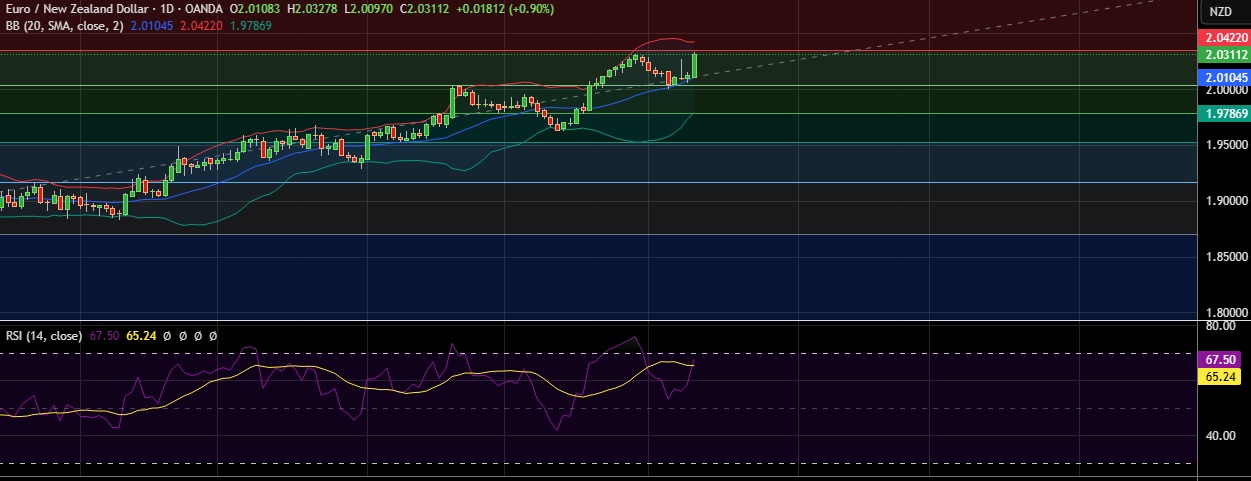This screenshot has width=1251, height=481.
Task: Click the latest green candlestick on the chart
Action: 694,64
